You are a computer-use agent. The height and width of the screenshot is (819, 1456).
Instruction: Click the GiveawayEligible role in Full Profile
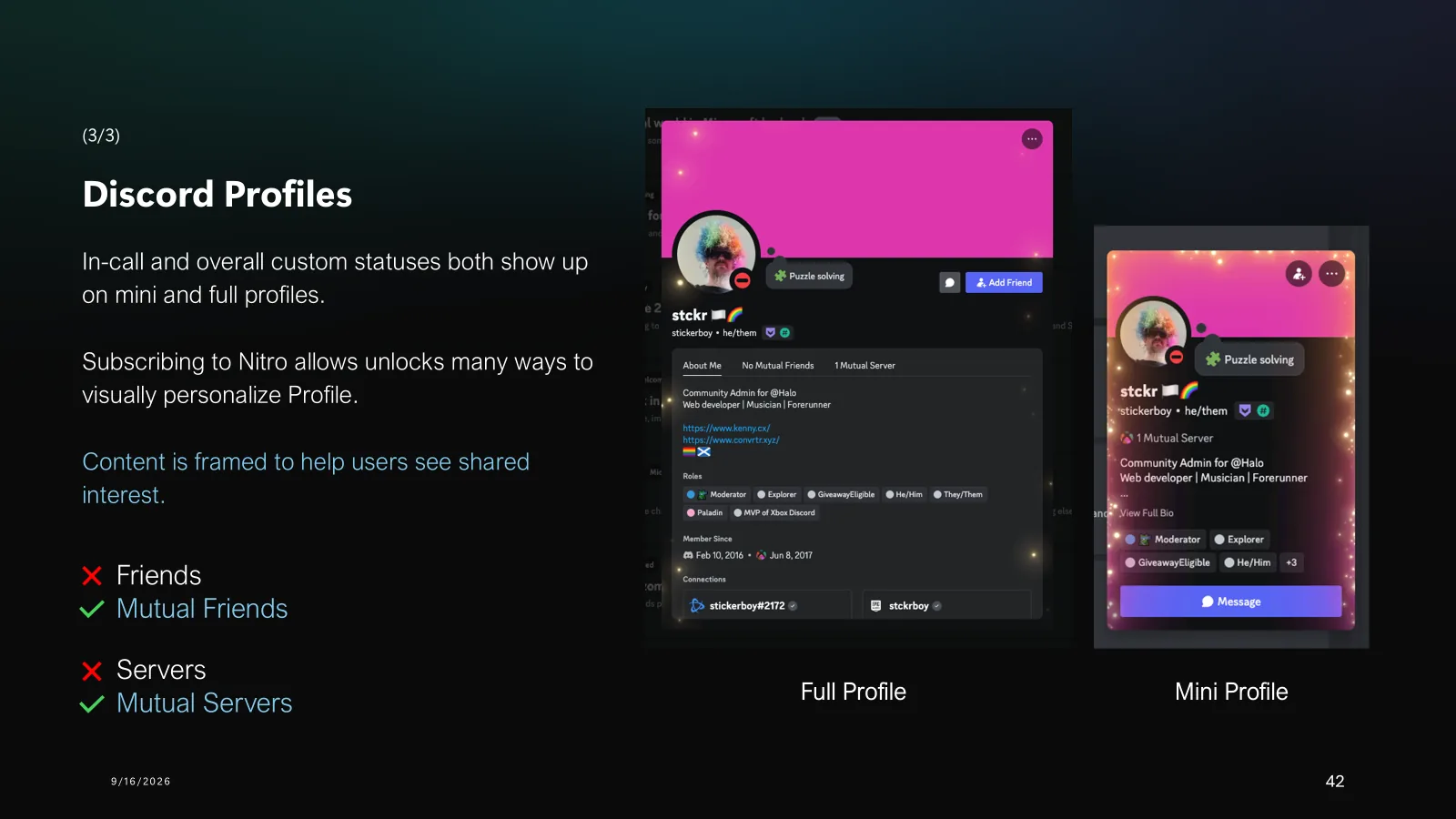click(x=841, y=495)
